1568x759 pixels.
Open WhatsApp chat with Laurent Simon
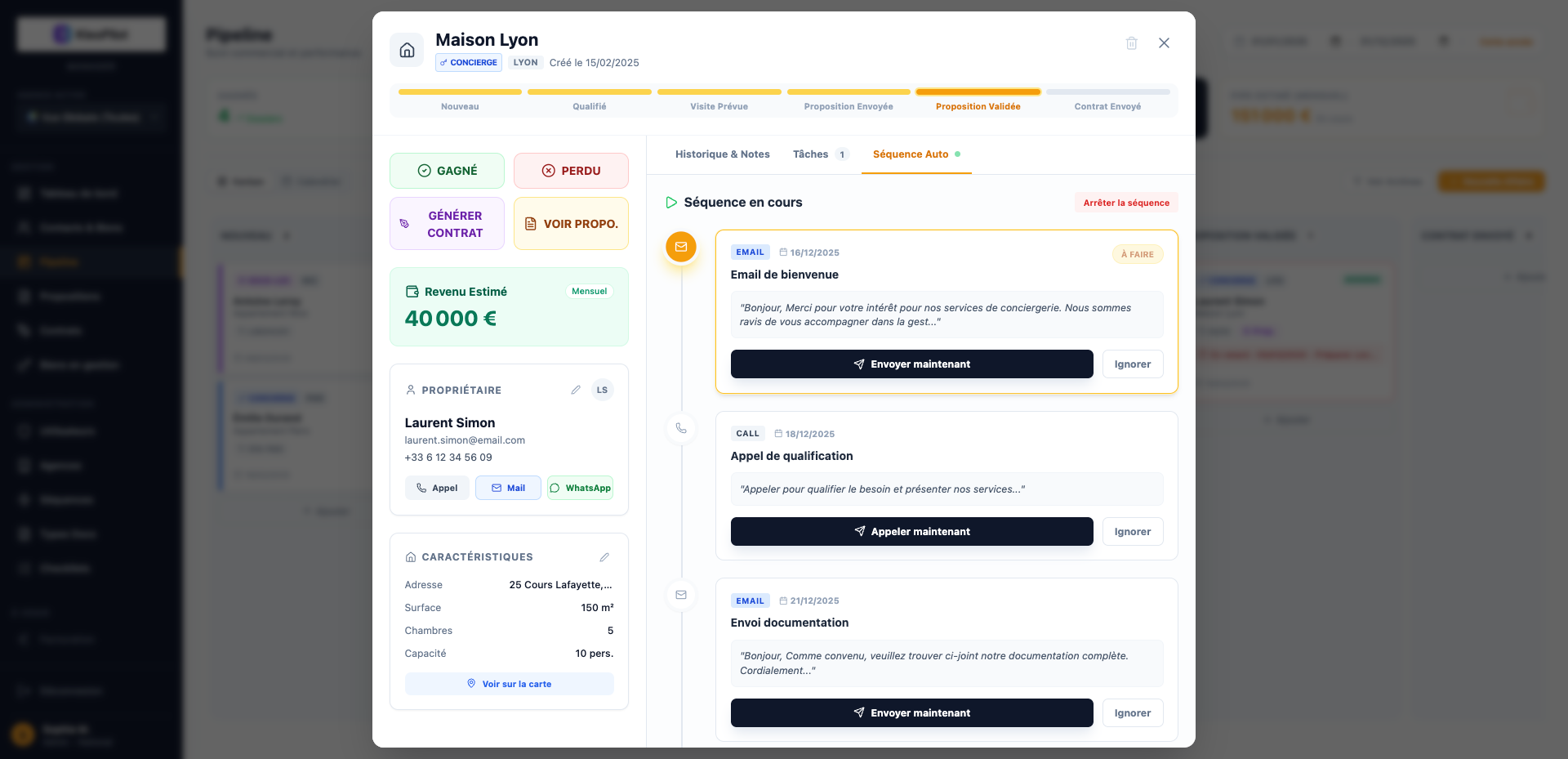click(x=580, y=488)
